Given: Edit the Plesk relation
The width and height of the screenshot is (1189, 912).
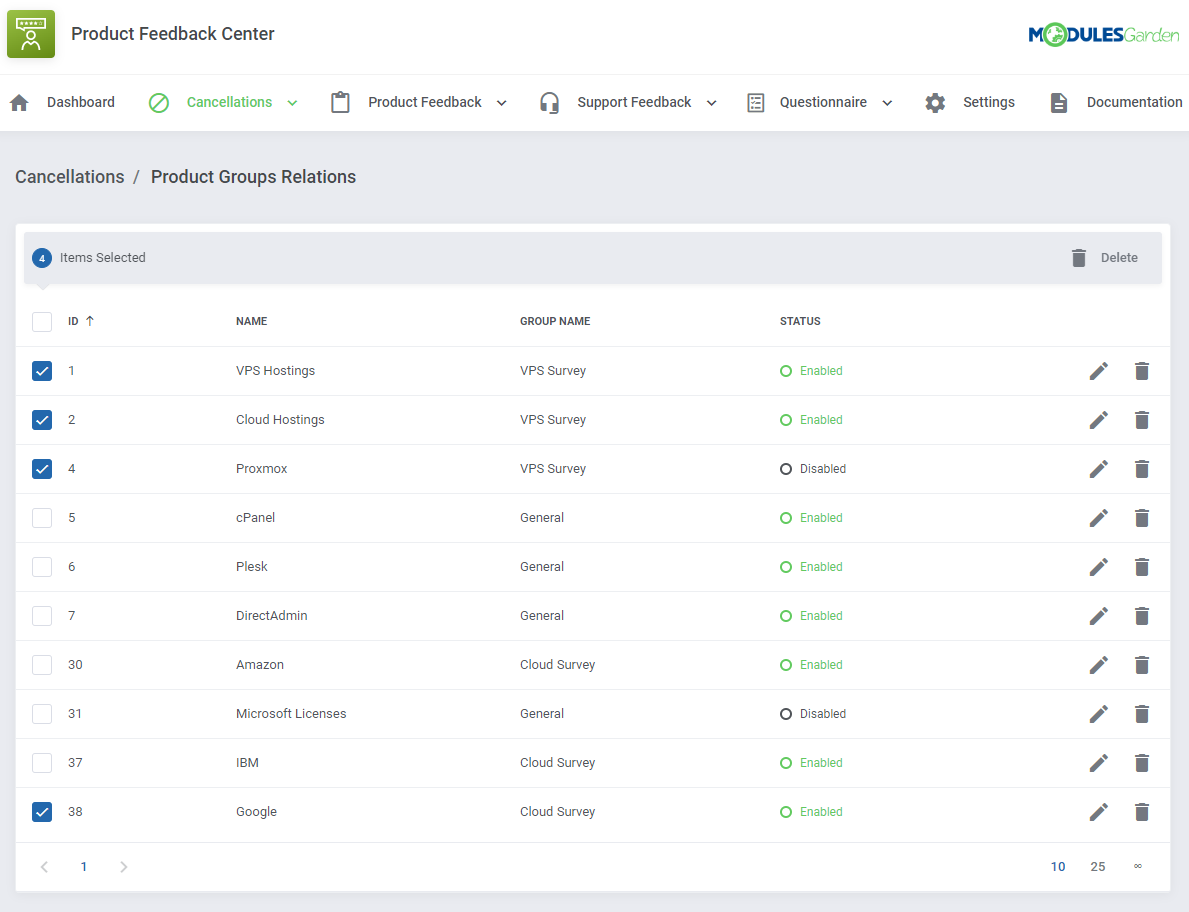Looking at the screenshot, I should pos(1099,567).
